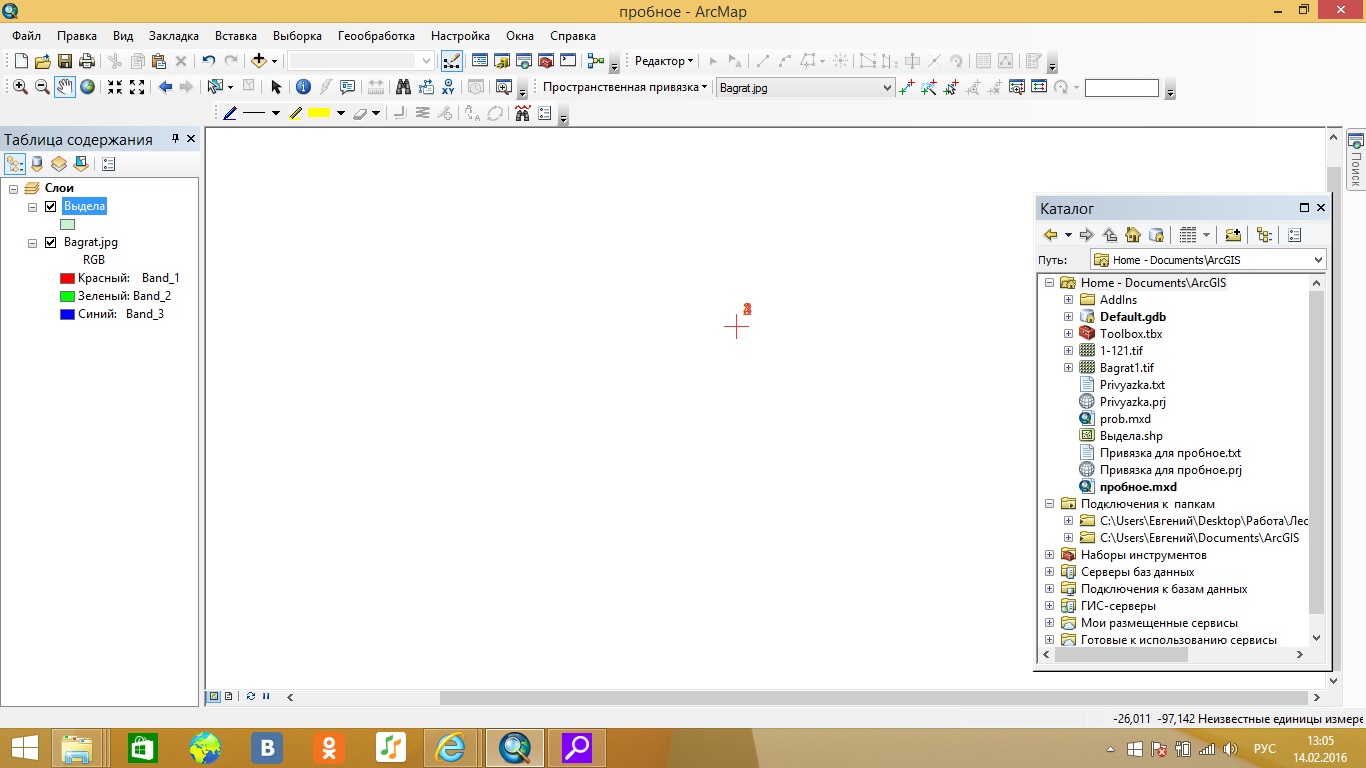
Task: Activate the Pan hand tool
Action: [65, 87]
